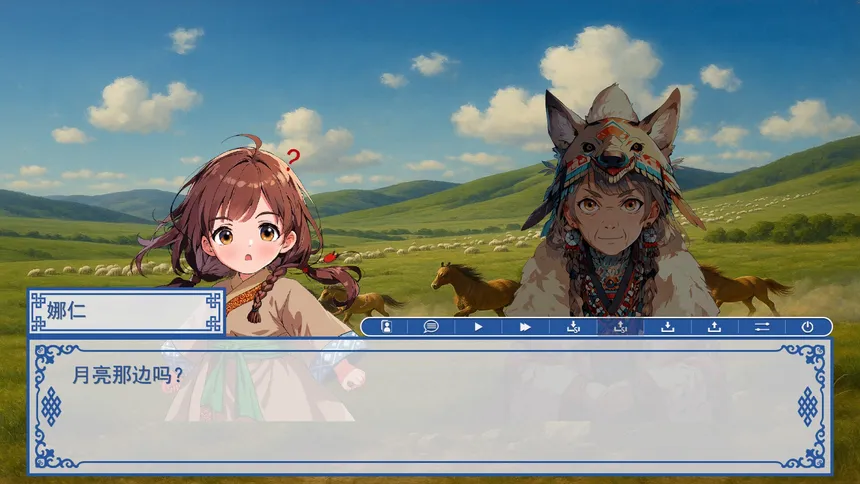The image size is (860, 484).
Task: Click the dialogue text 月亮那边吗？ to advance
Action: point(127,375)
